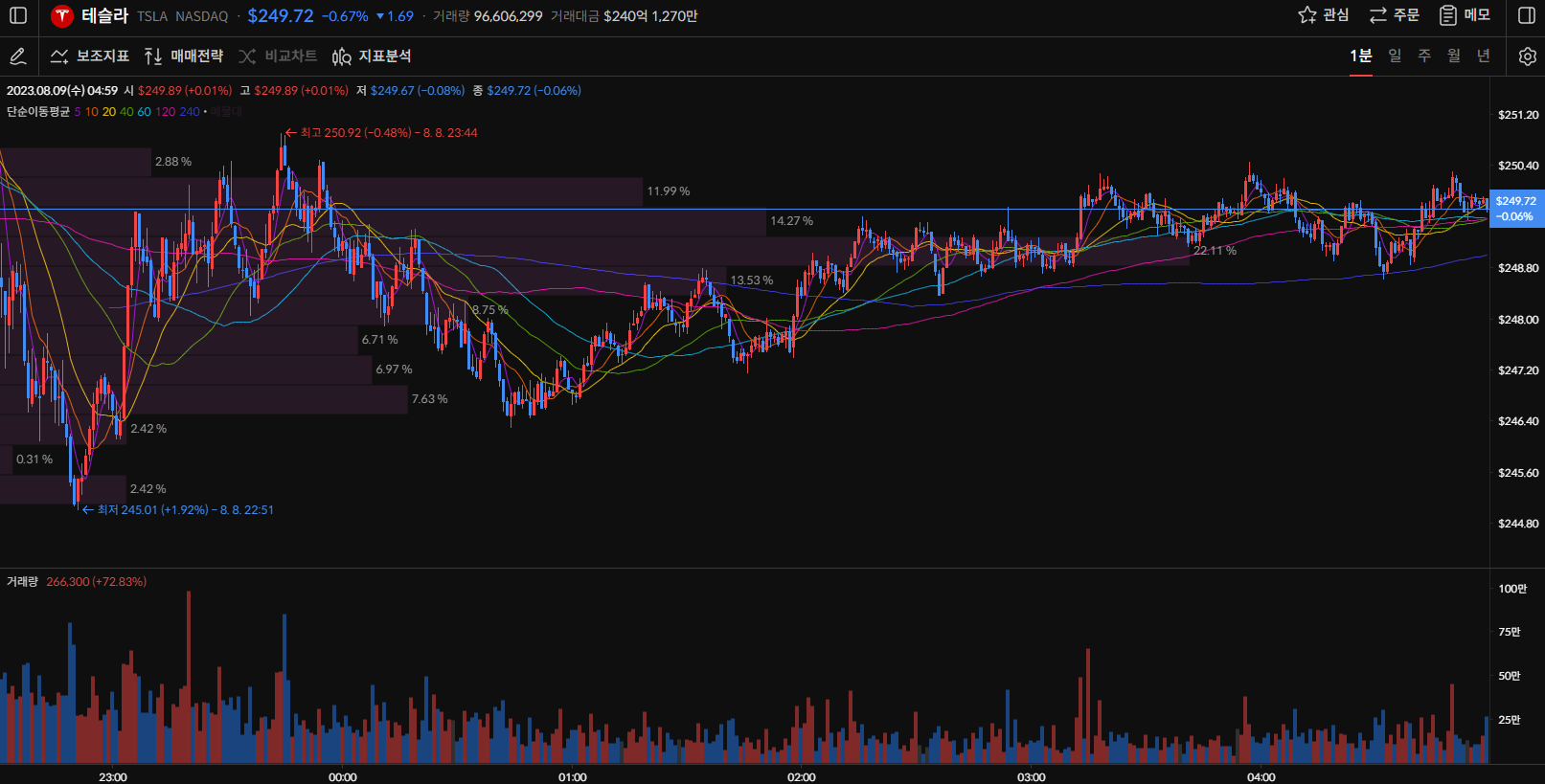1545x784 pixels.
Task: Open 보조지표 indicators menu
Action: 90,56
